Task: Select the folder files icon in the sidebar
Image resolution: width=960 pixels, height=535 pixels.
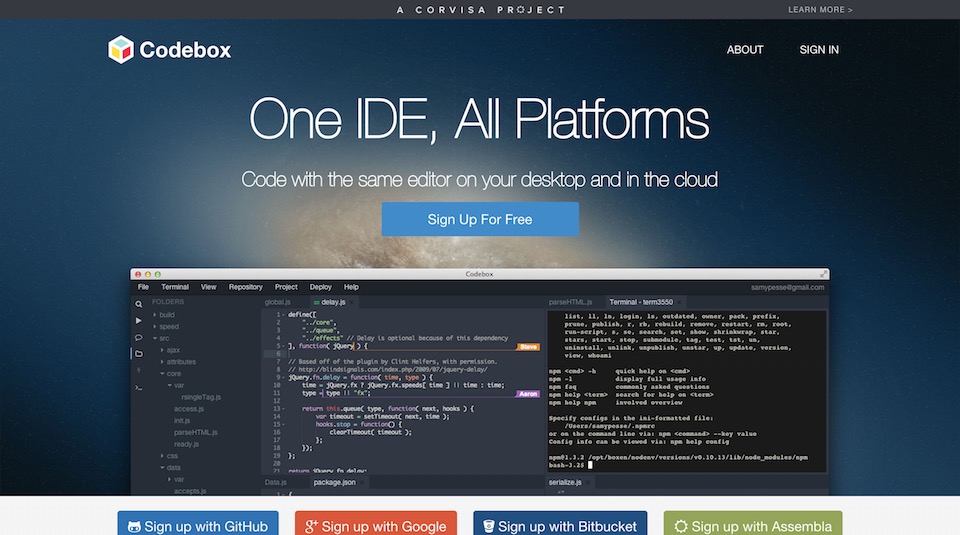Action: coord(139,354)
